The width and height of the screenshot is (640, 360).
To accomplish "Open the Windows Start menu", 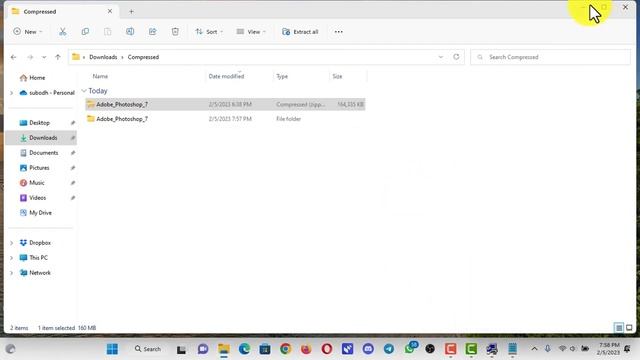I will 112,349.
